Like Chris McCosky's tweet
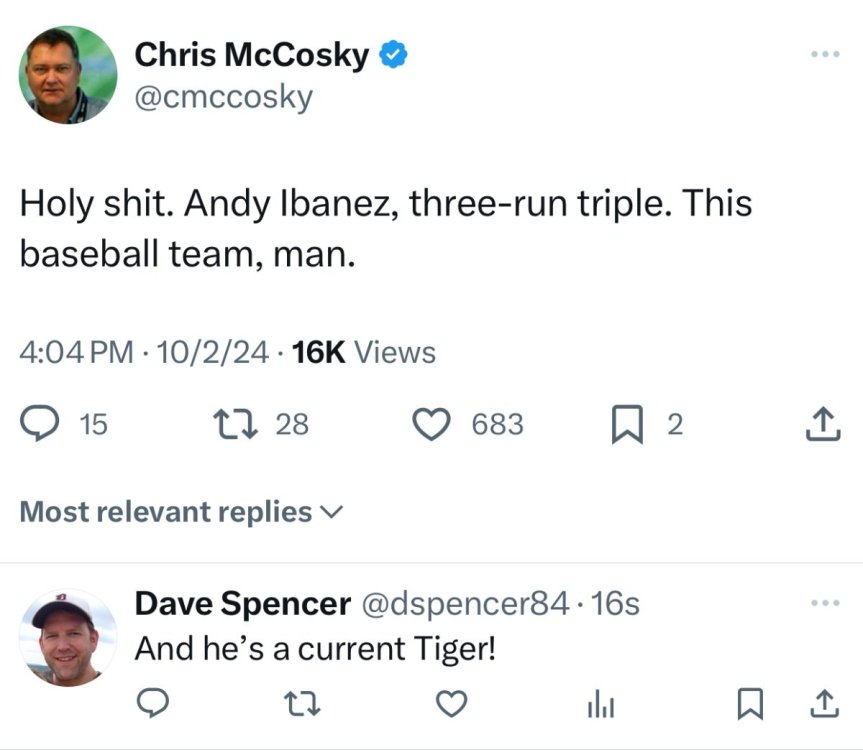 pos(432,425)
